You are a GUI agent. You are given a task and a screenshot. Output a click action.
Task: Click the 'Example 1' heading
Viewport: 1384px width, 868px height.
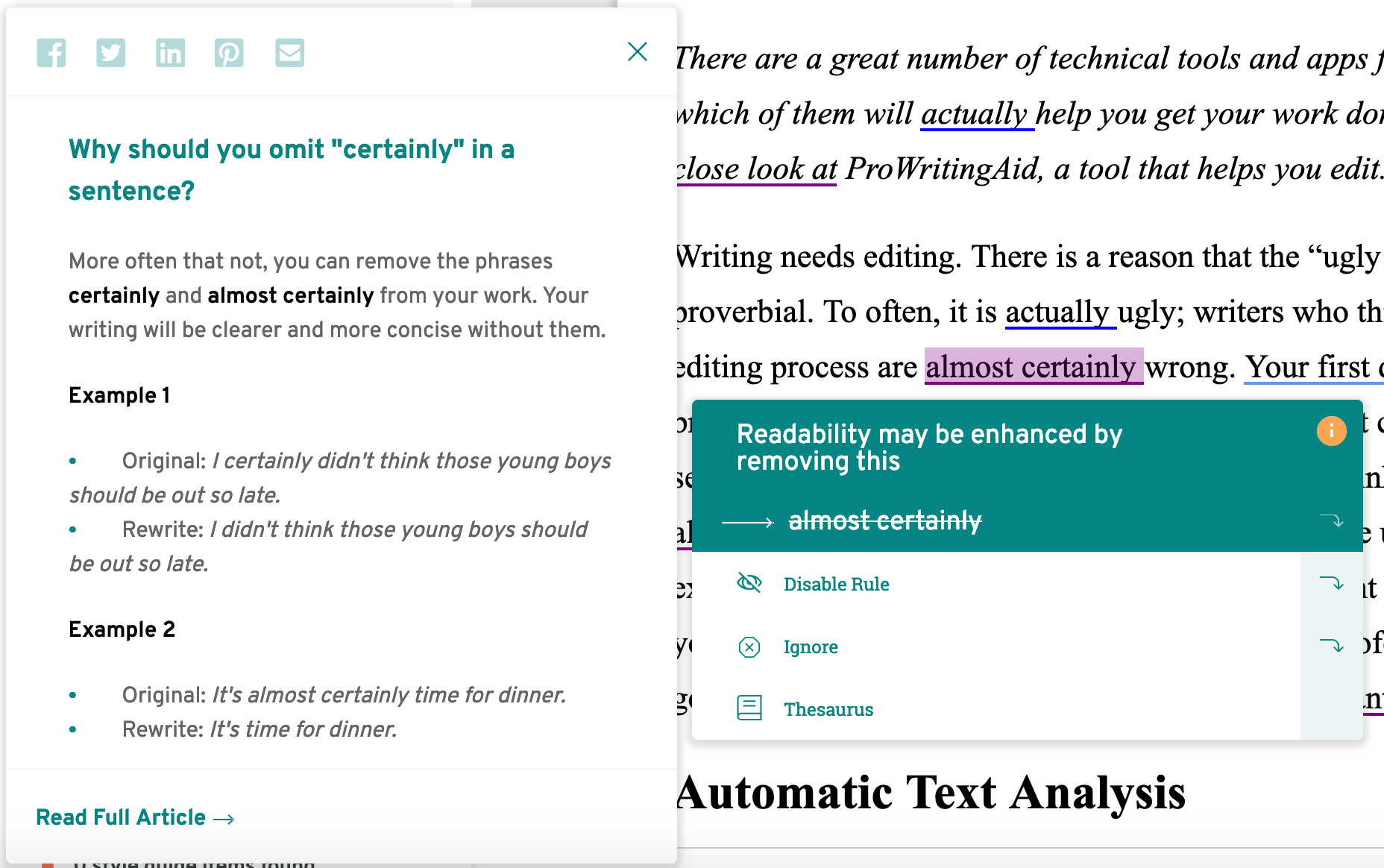(119, 395)
